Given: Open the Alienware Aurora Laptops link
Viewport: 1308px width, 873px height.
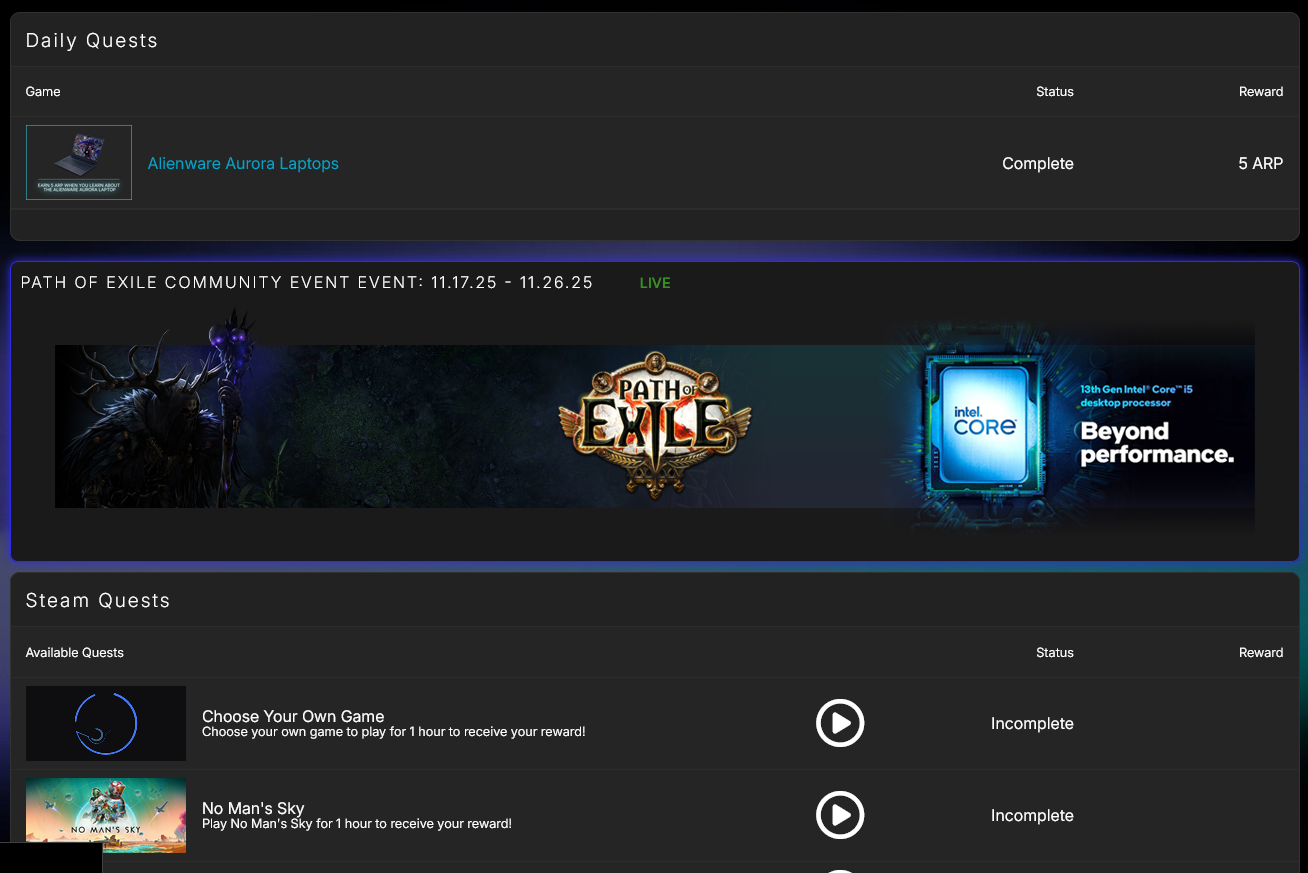Looking at the screenshot, I should [x=243, y=164].
